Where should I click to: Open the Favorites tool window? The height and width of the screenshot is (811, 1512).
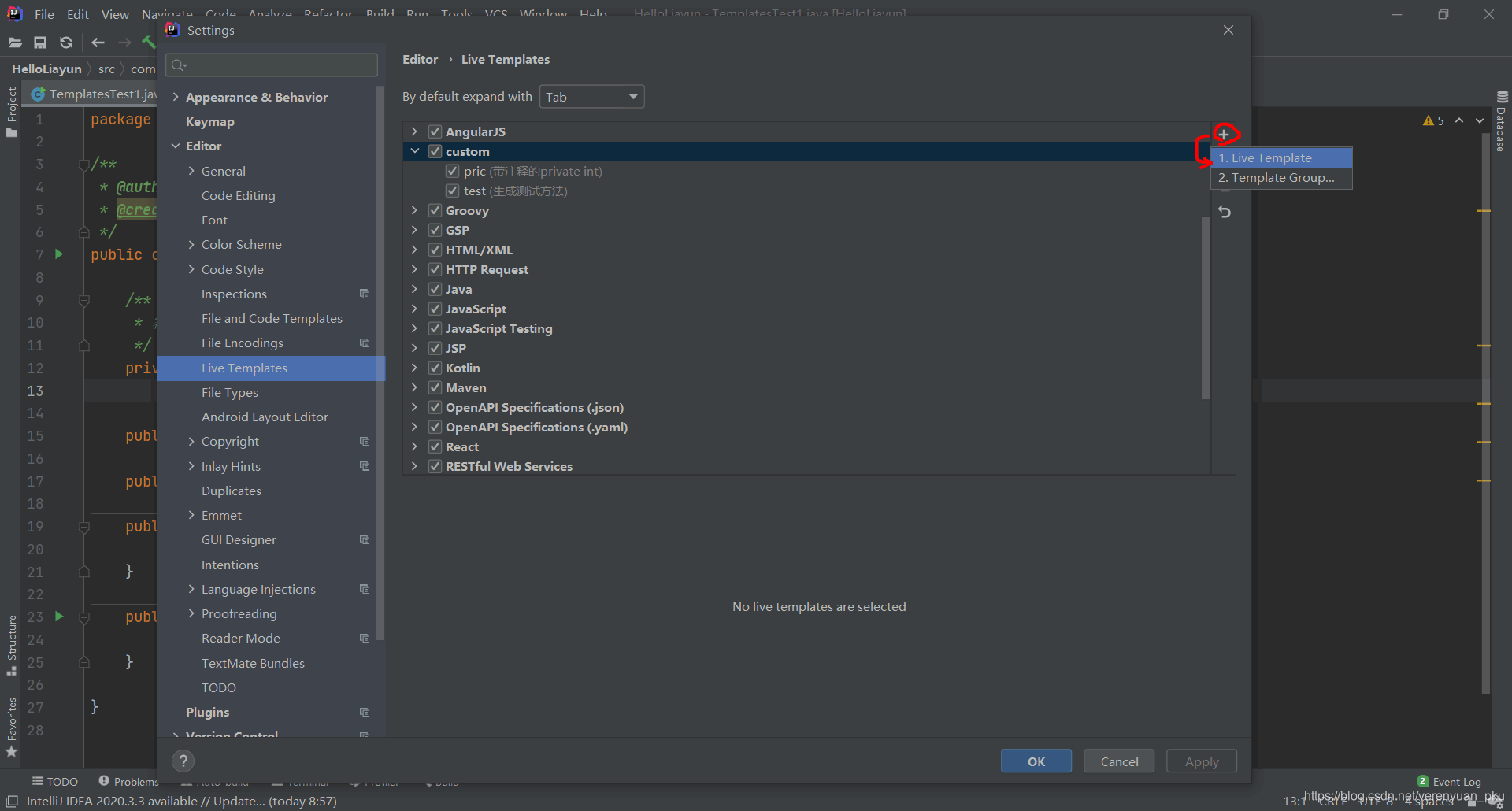12,728
